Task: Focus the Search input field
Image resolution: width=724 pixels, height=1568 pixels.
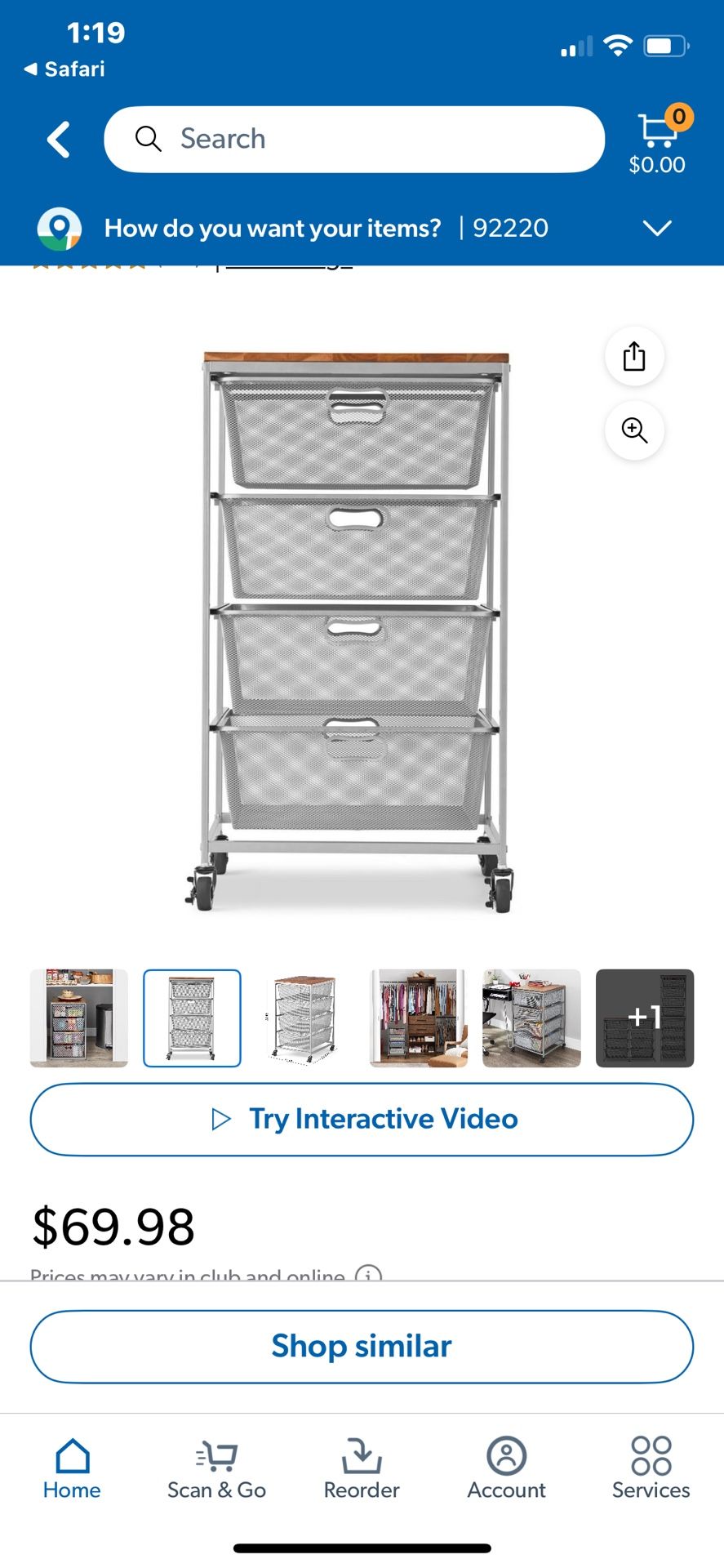Action: coord(354,139)
